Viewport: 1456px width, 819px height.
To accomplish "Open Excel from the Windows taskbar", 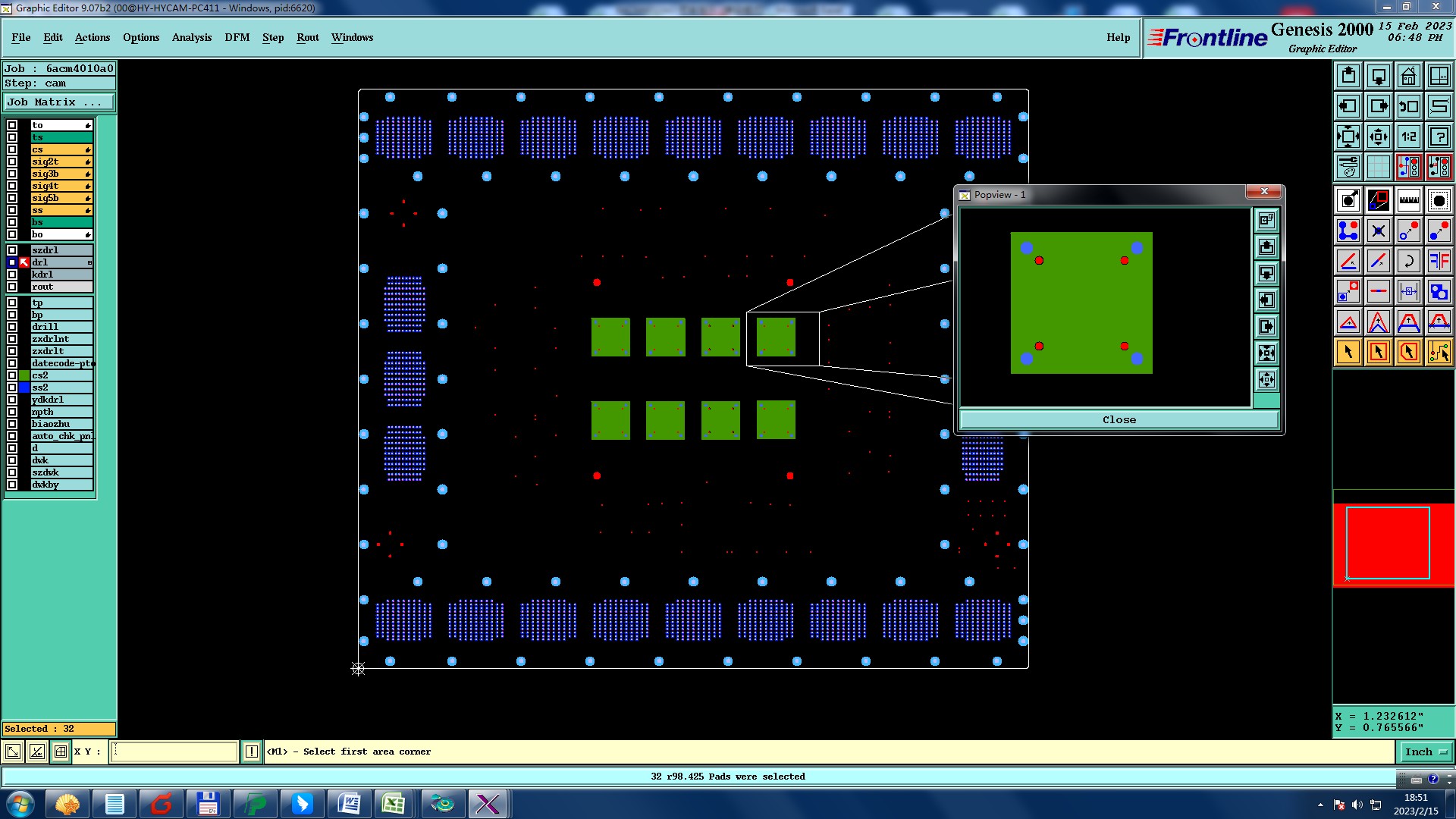I will [x=394, y=804].
